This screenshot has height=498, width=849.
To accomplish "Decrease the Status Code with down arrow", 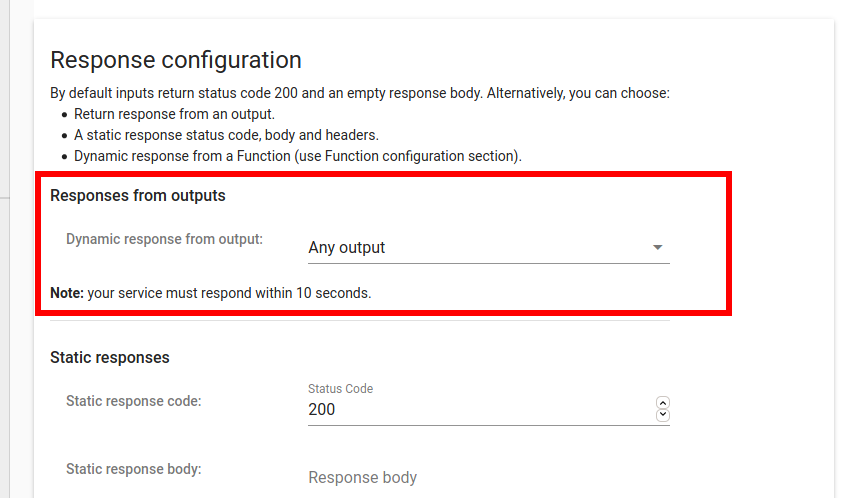I will click(662, 415).
